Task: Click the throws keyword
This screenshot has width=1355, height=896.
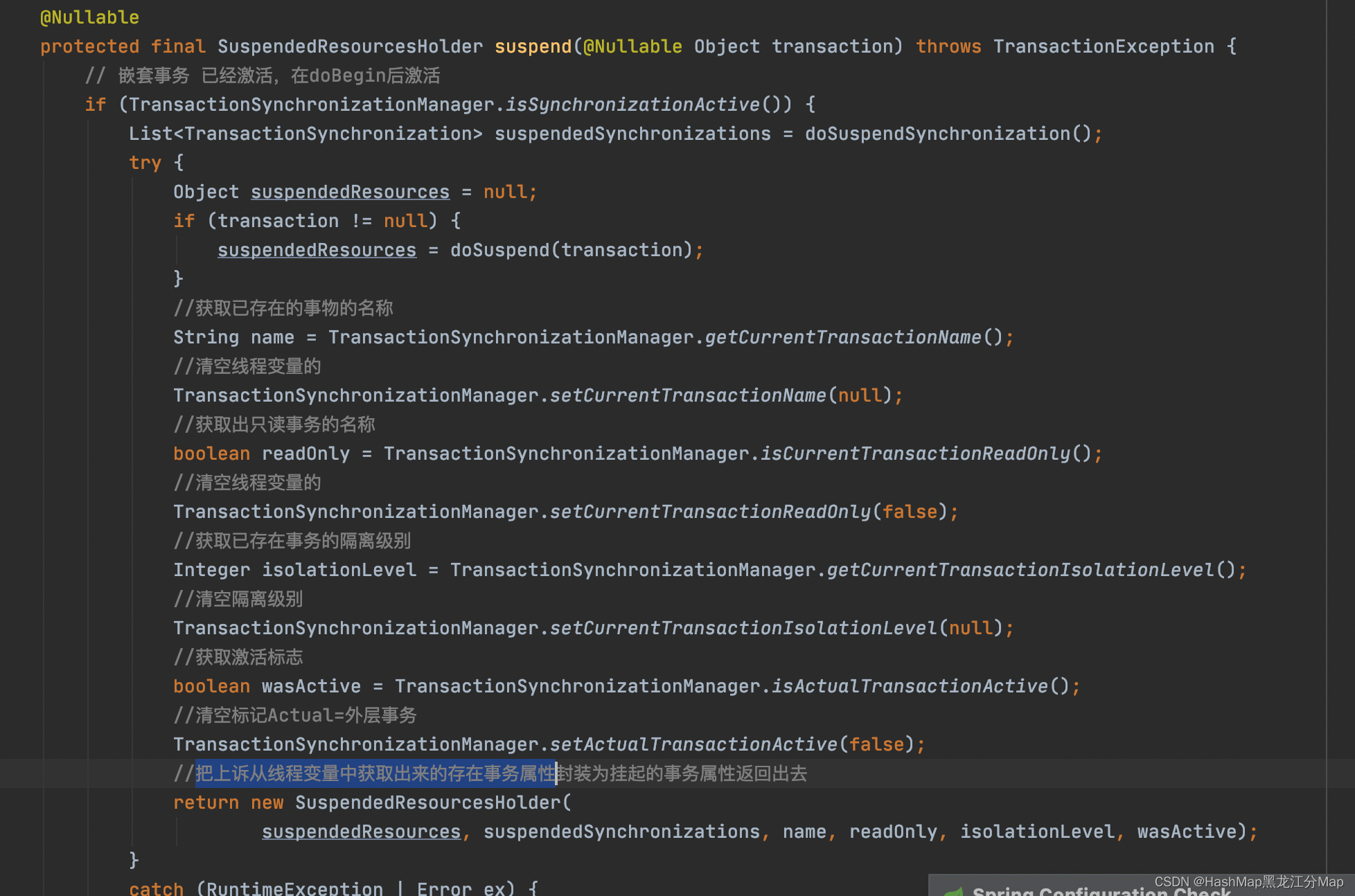Action: 948,46
